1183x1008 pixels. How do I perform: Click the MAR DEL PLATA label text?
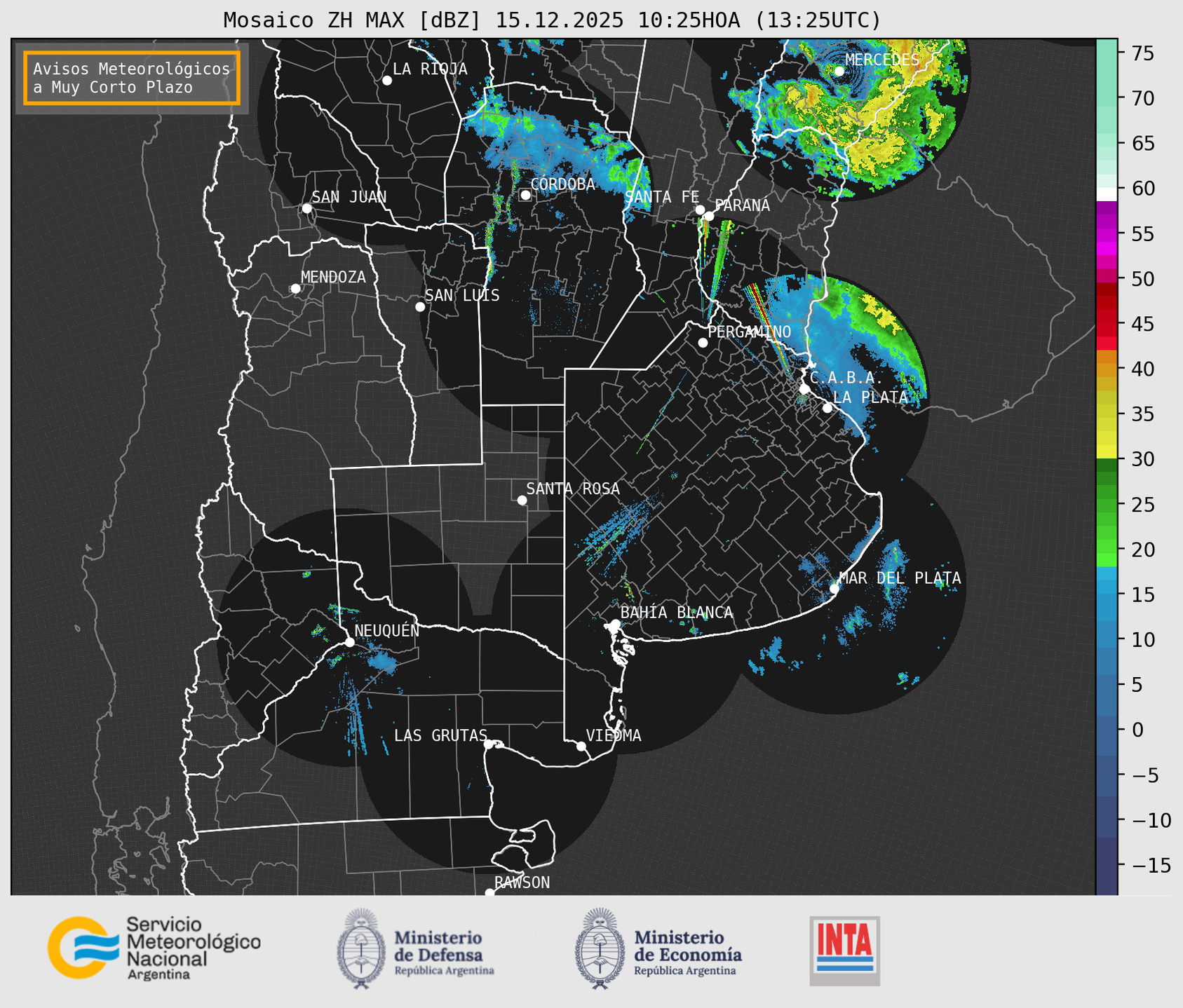(x=900, y=578)
